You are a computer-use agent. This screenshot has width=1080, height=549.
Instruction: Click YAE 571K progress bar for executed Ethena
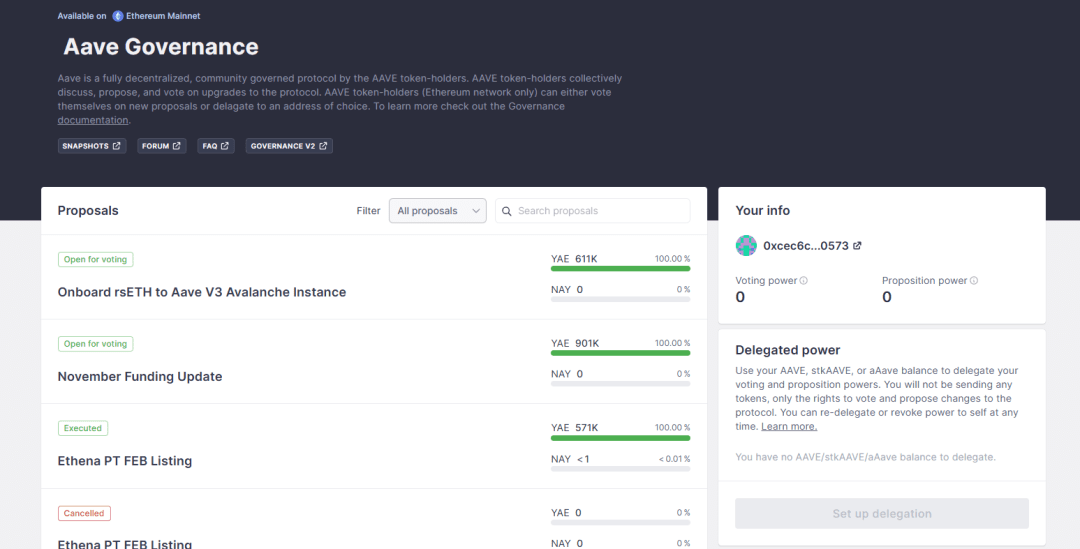[621, 438]
